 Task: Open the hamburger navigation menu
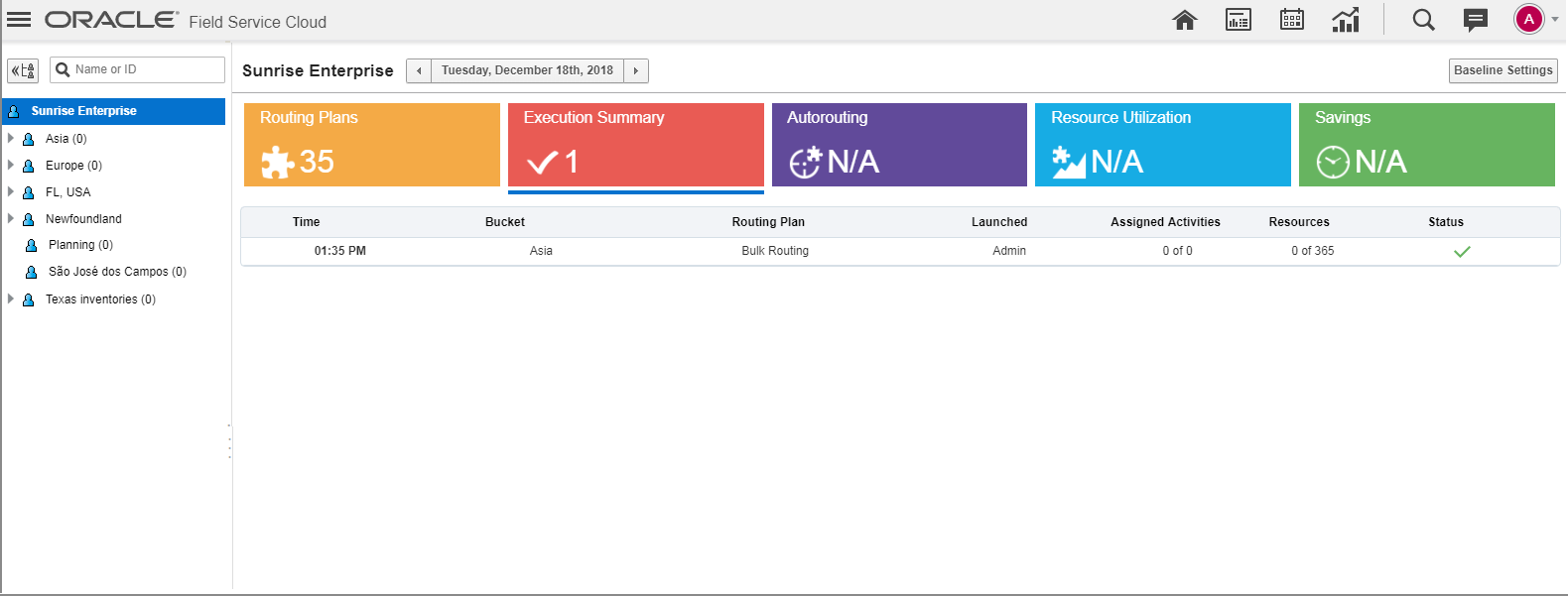click(19, 20)
